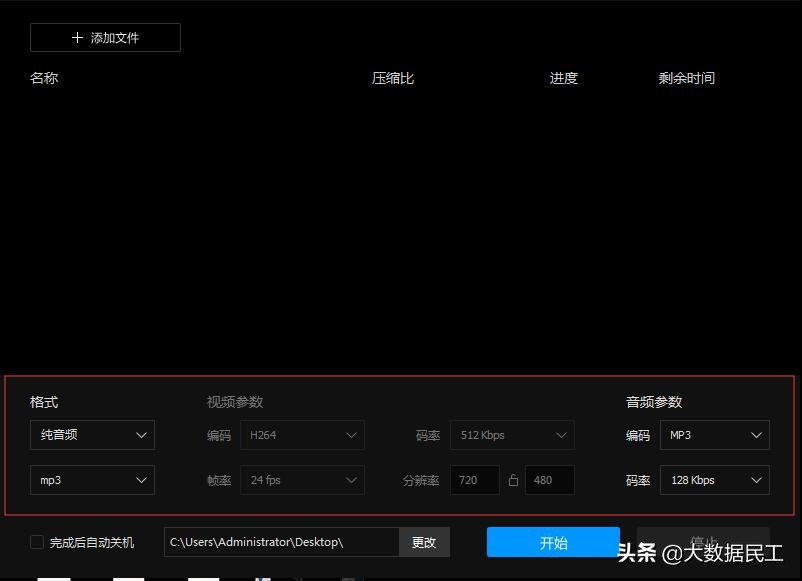This screenshot has height=581, width=802.
Task: Open the audio 码率 128 Kbps dropdown
Action: pos(714,480)
